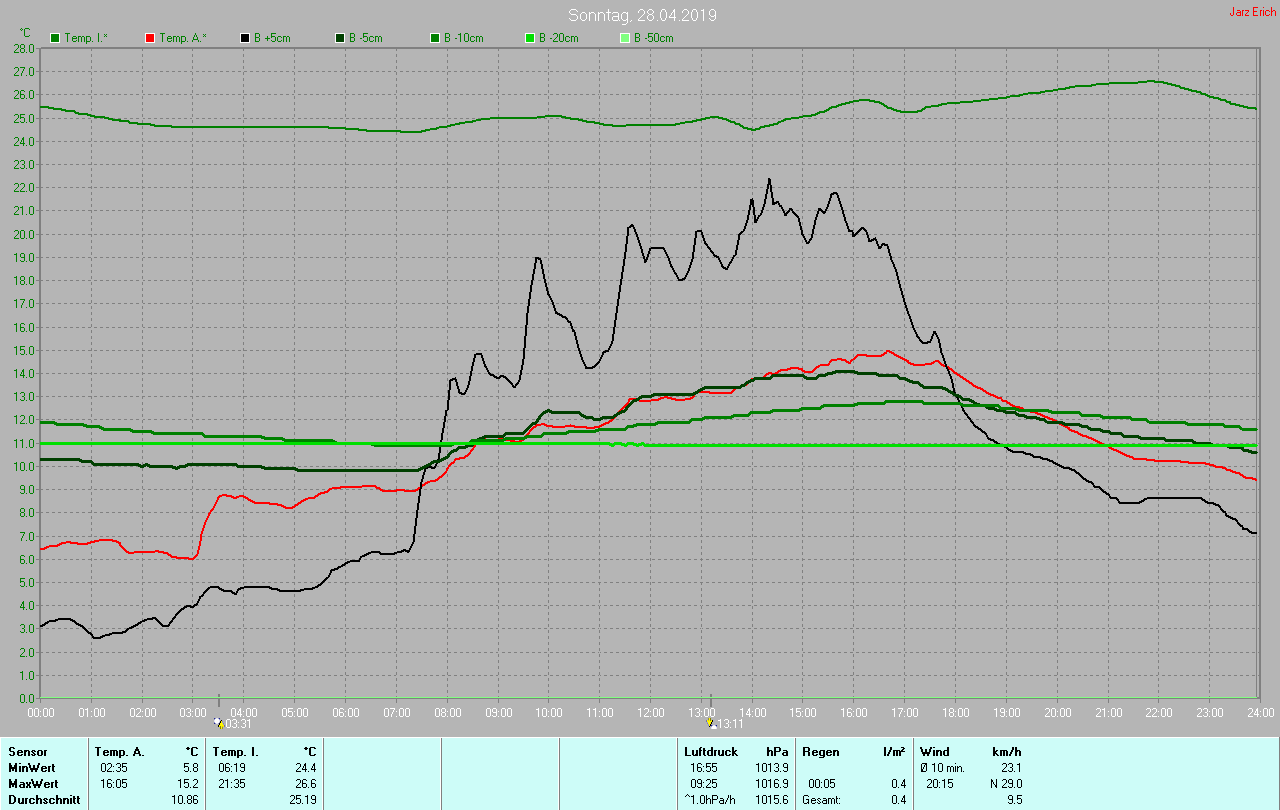Select the 'Temp. I.*' legend label
Viewport: 1280px width, 810px height.
[87, 38]
